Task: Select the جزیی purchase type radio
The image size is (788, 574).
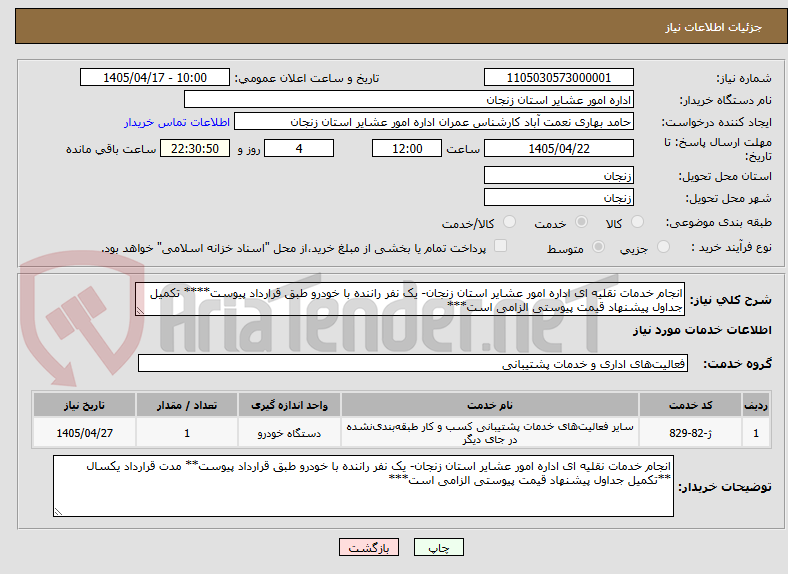Action: (x=663, y=246)
